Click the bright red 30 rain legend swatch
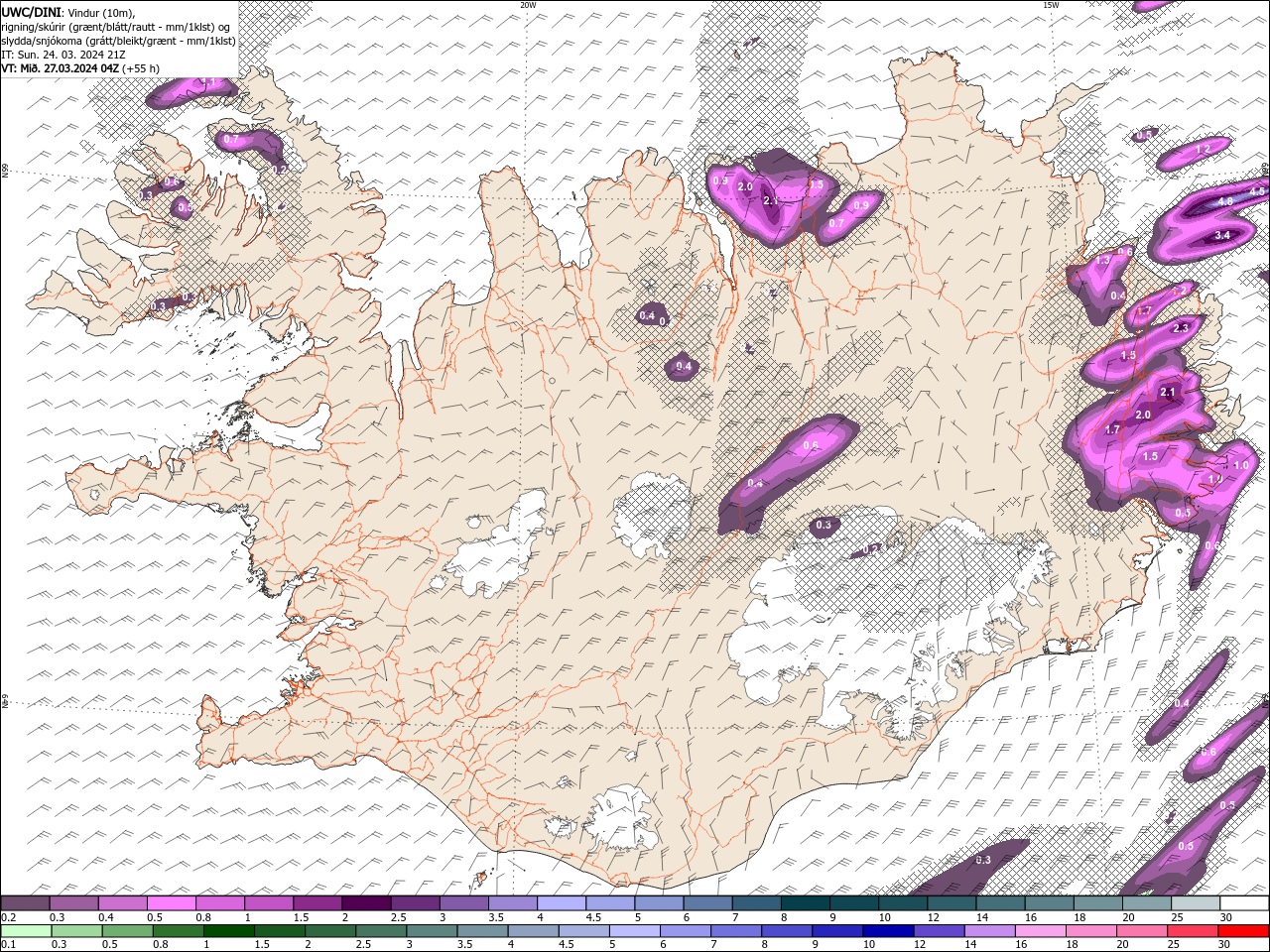1270x952 pixels. point(1243,930)
